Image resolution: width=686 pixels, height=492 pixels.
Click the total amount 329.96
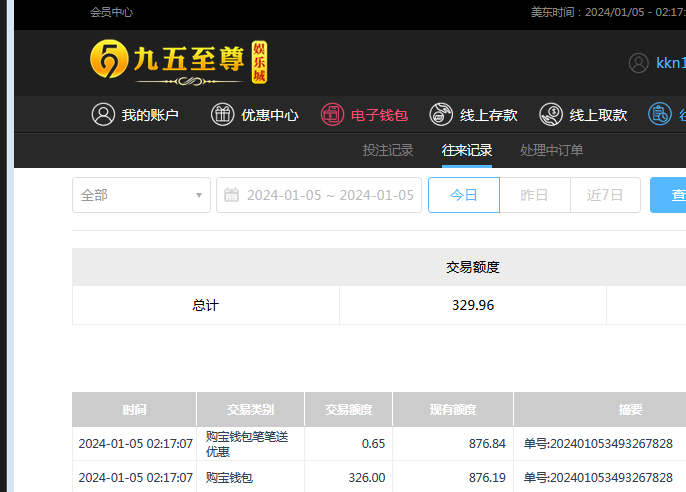pos(473,305)
